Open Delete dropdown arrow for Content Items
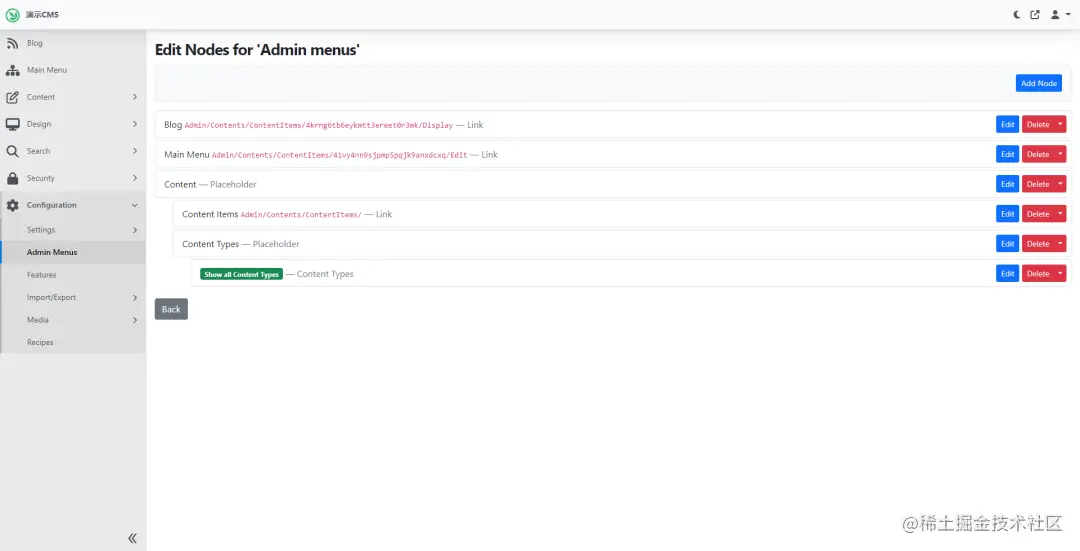The height and width of the screenshot is (551, 1080). pos(1060,214)
